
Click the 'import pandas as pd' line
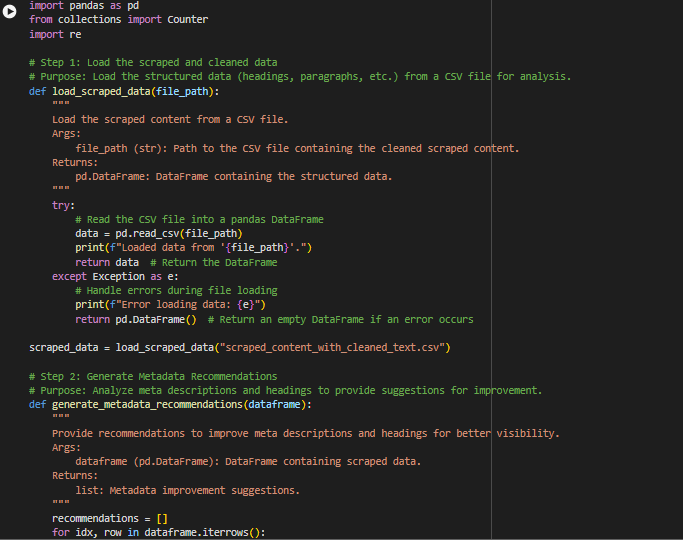pyautogui.click(x=84, y=6)
